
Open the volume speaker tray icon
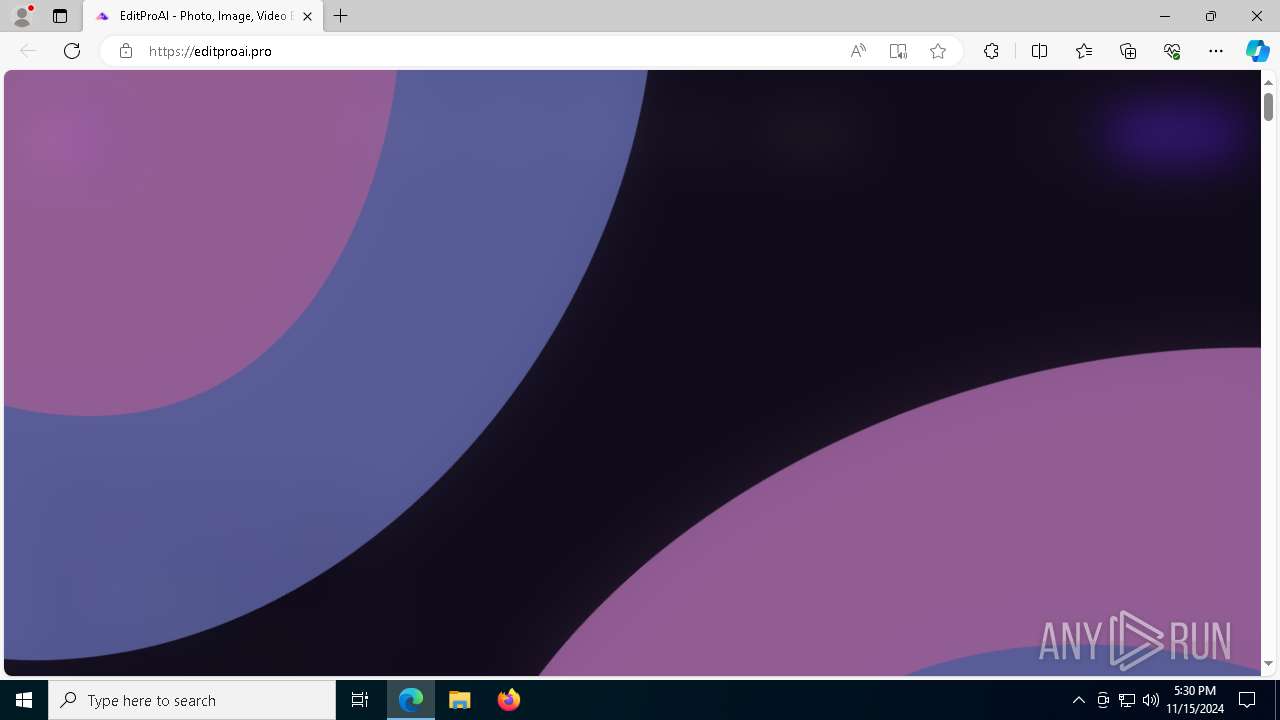pos(1151,700)
